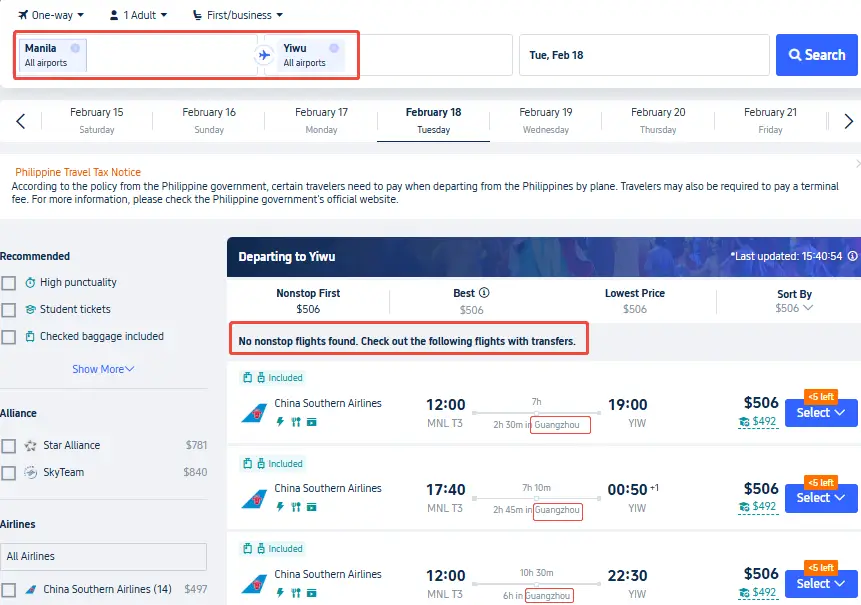Viewport: 861px width, 605px height.
Task: Check the Student tickets filter
Action: (x=9, y=310)
